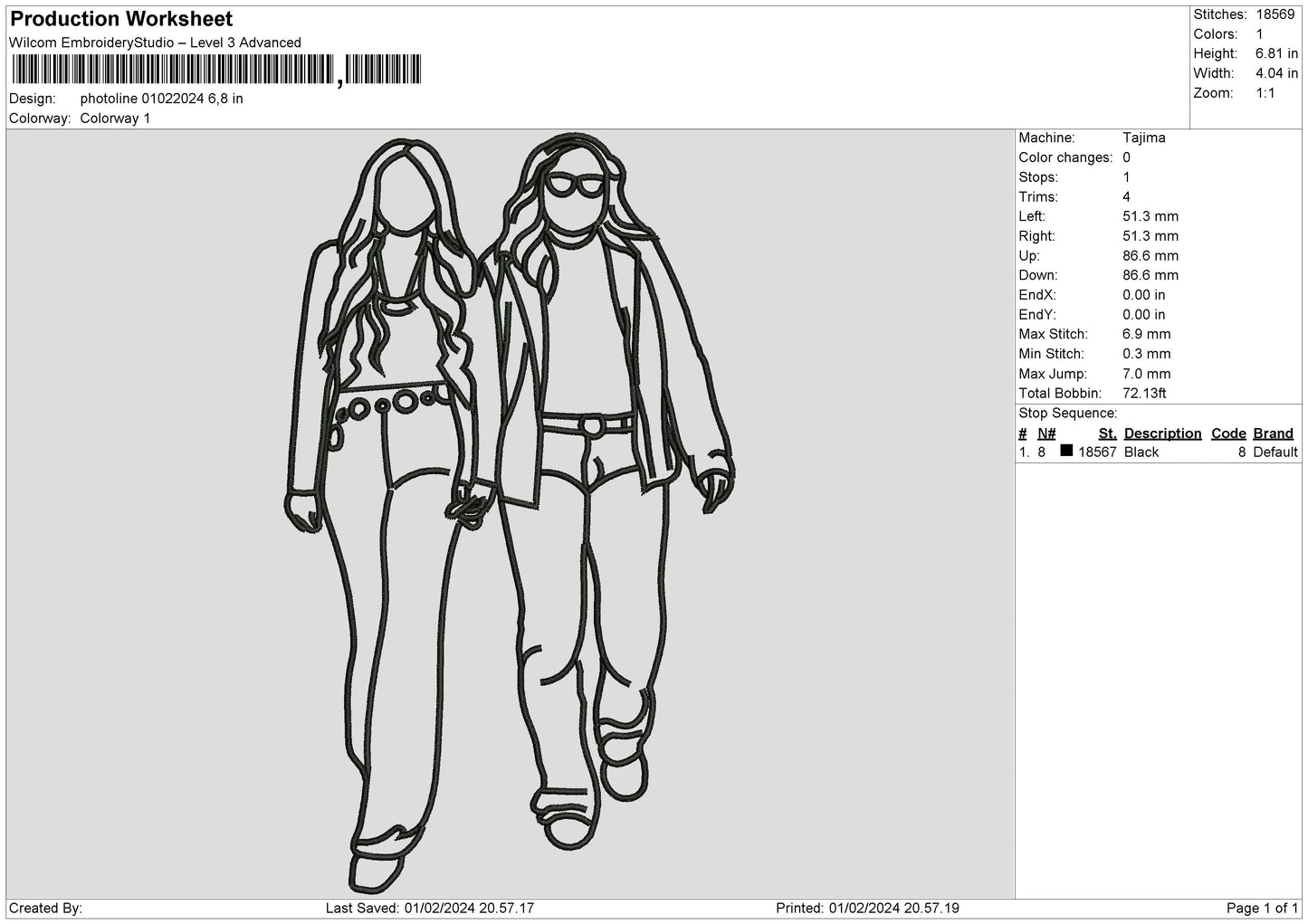Click the Right value 51.3 mm
1308x924 pixels.
[x=1150, y=236]
